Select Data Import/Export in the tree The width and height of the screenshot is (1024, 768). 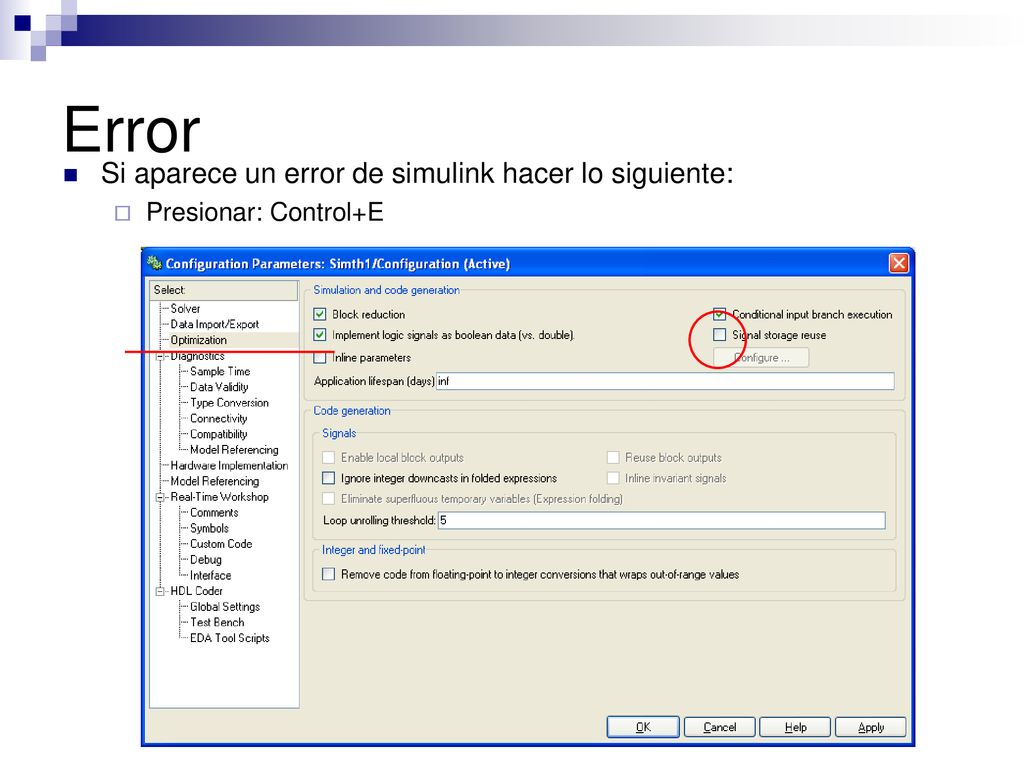[214, 324]
